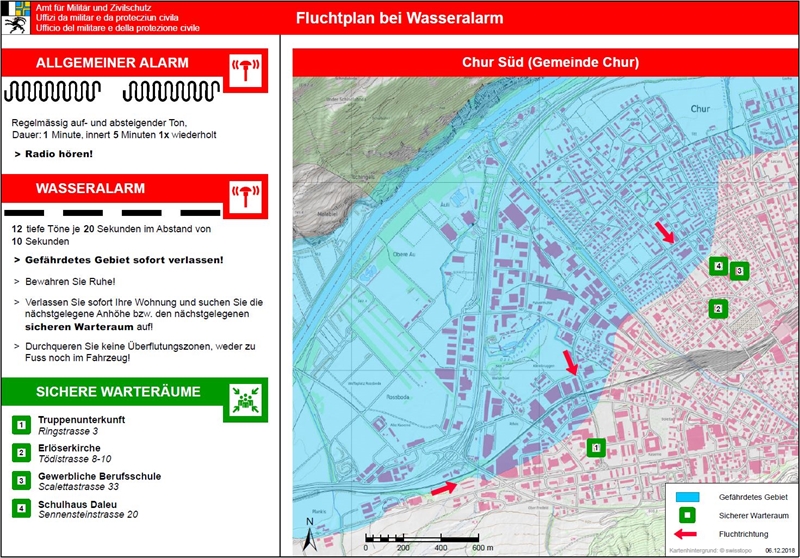
Task: Select map marker 1 near the railway
Action: click(x=596, y=448)
